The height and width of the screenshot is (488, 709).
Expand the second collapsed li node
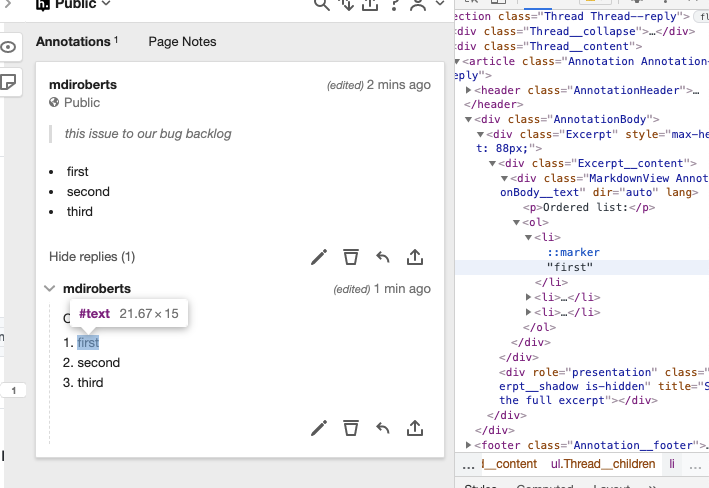pyautogui.click(x=528, y=297)
